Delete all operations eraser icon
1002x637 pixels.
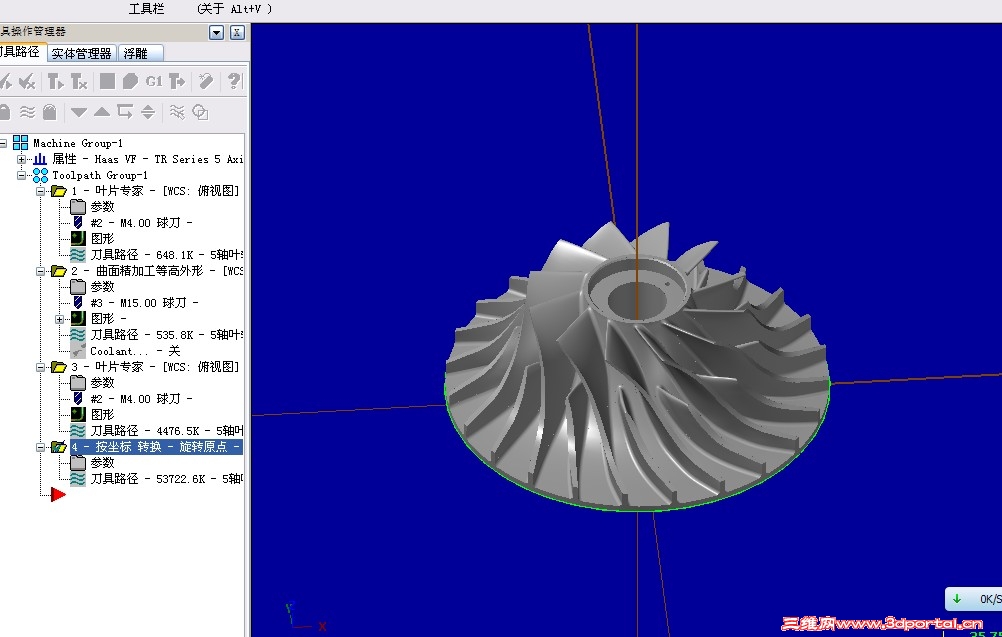click(206, 81)
